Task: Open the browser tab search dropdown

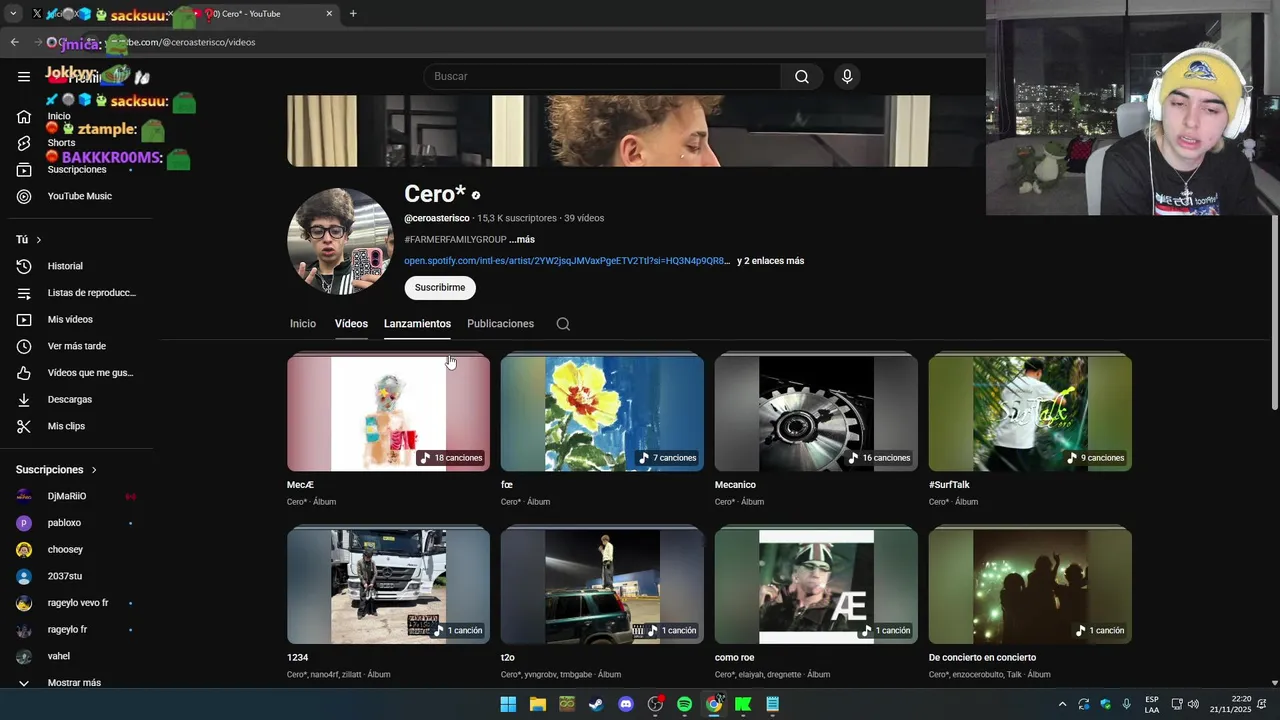Action: [x=13, y=14]
